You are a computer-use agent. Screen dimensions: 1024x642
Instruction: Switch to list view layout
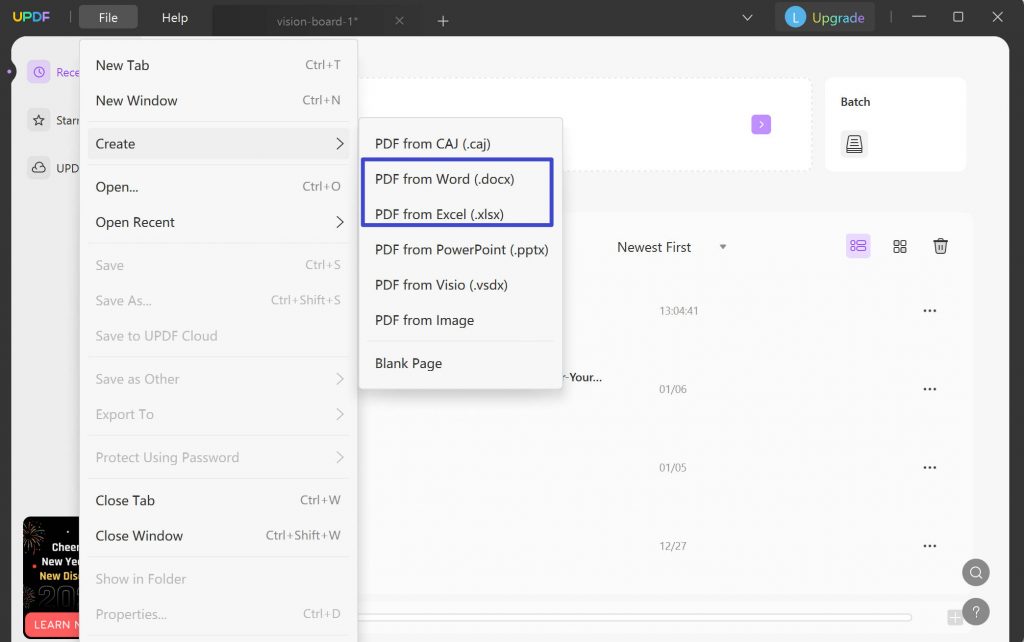pos(858,246)
